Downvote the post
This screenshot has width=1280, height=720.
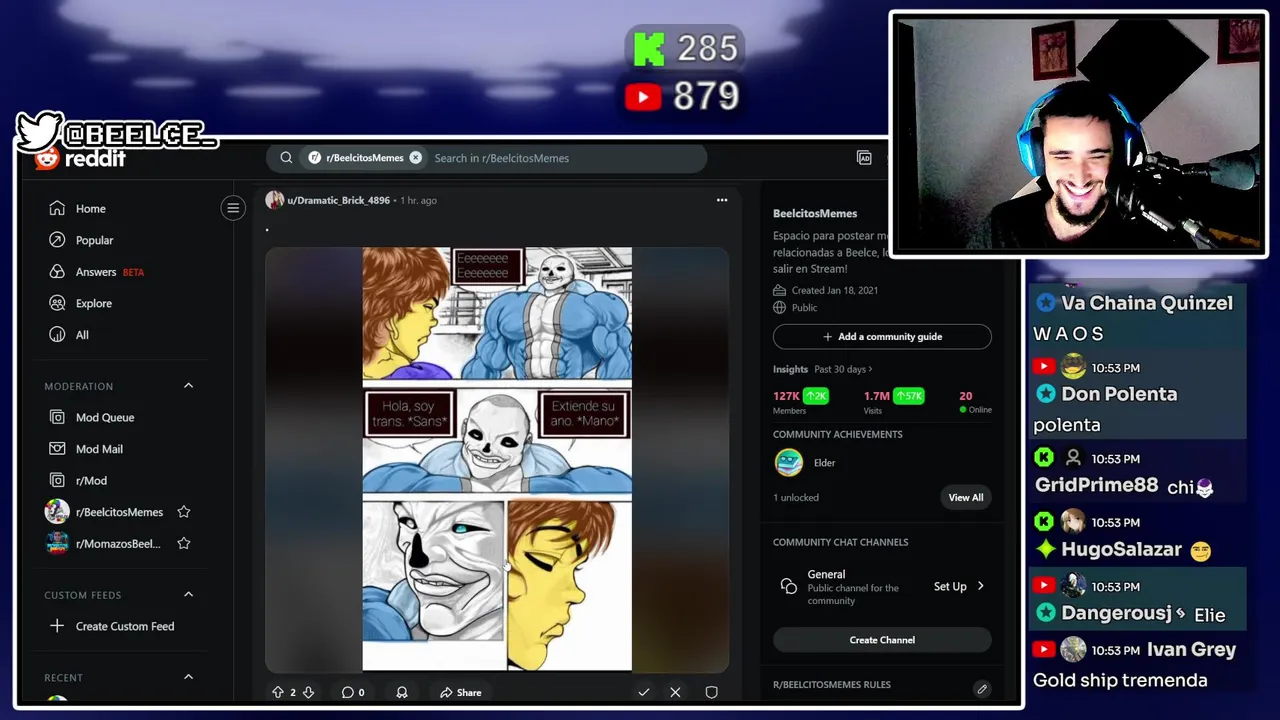click(x=308, y=692)
